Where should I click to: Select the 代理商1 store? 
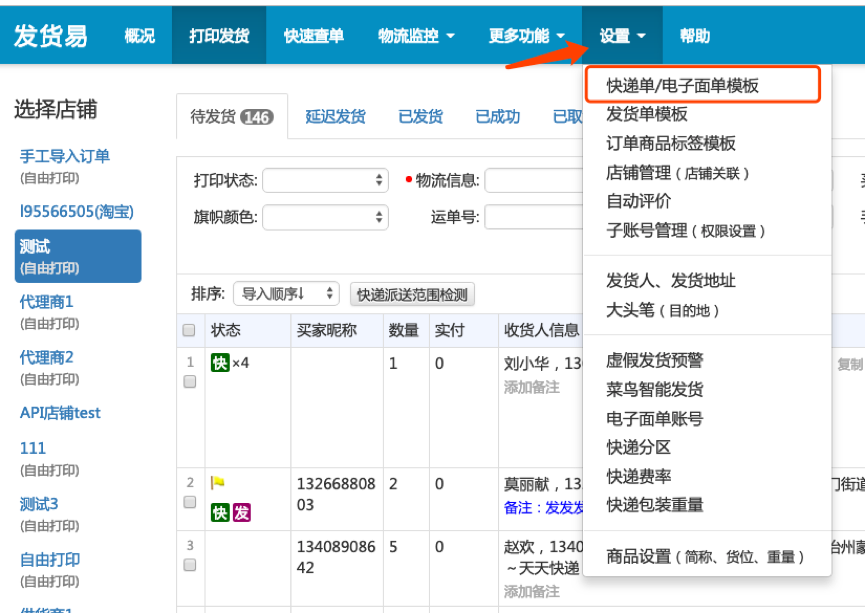click(46, 302)
